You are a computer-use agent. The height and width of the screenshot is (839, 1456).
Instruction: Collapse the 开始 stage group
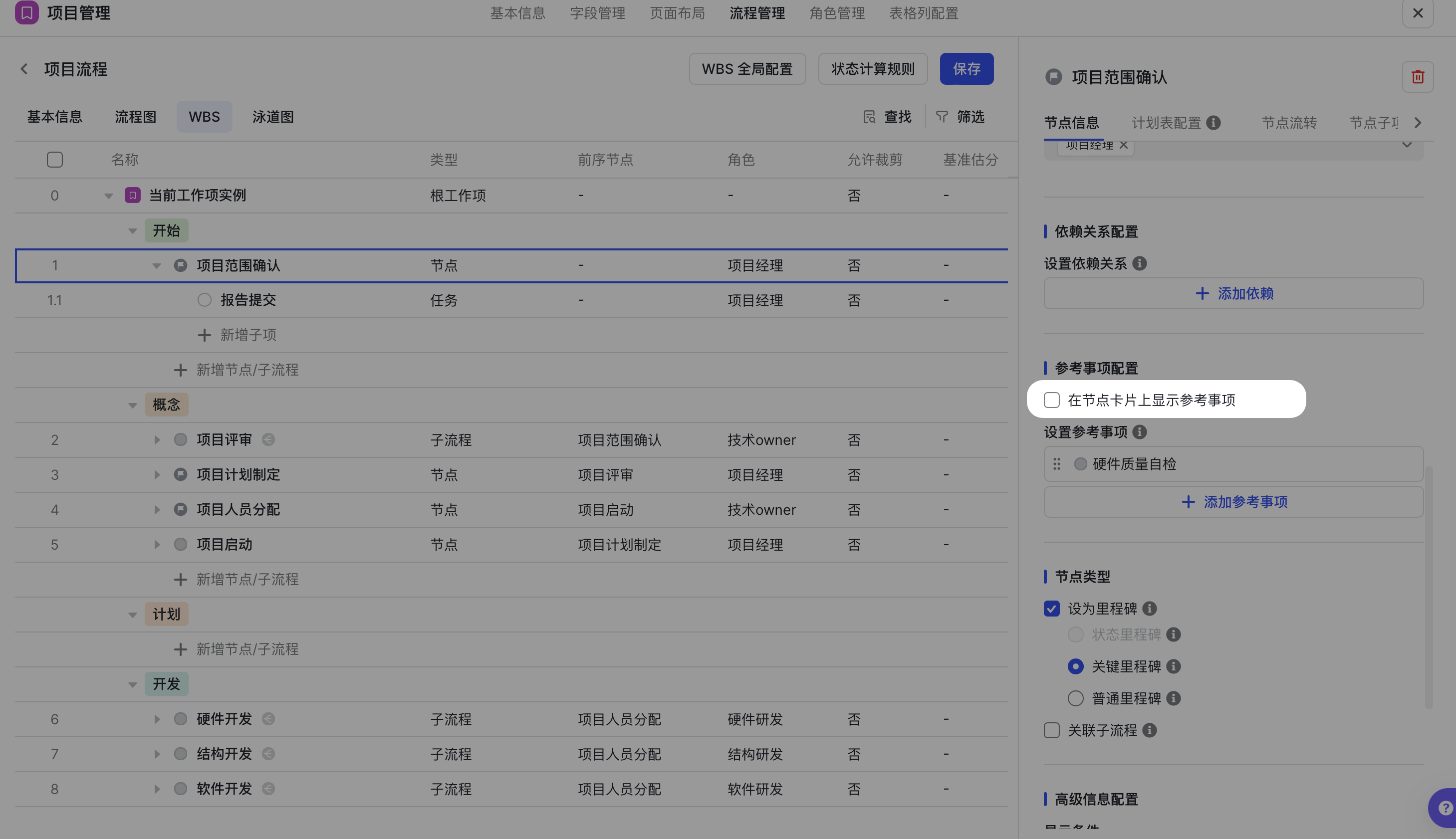tap(133, 231)
